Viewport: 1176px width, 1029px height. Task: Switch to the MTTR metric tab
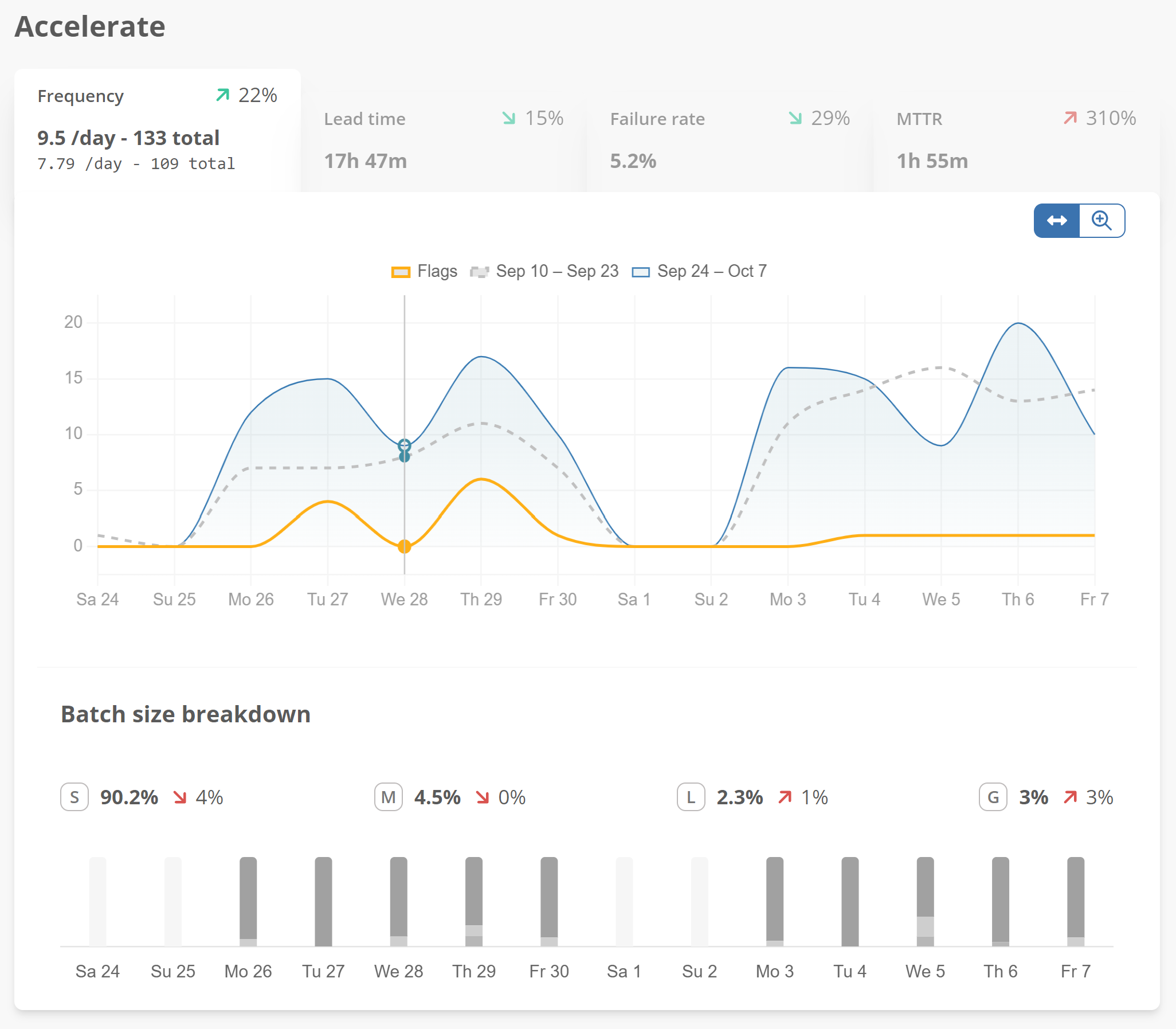coord(1016,140)
